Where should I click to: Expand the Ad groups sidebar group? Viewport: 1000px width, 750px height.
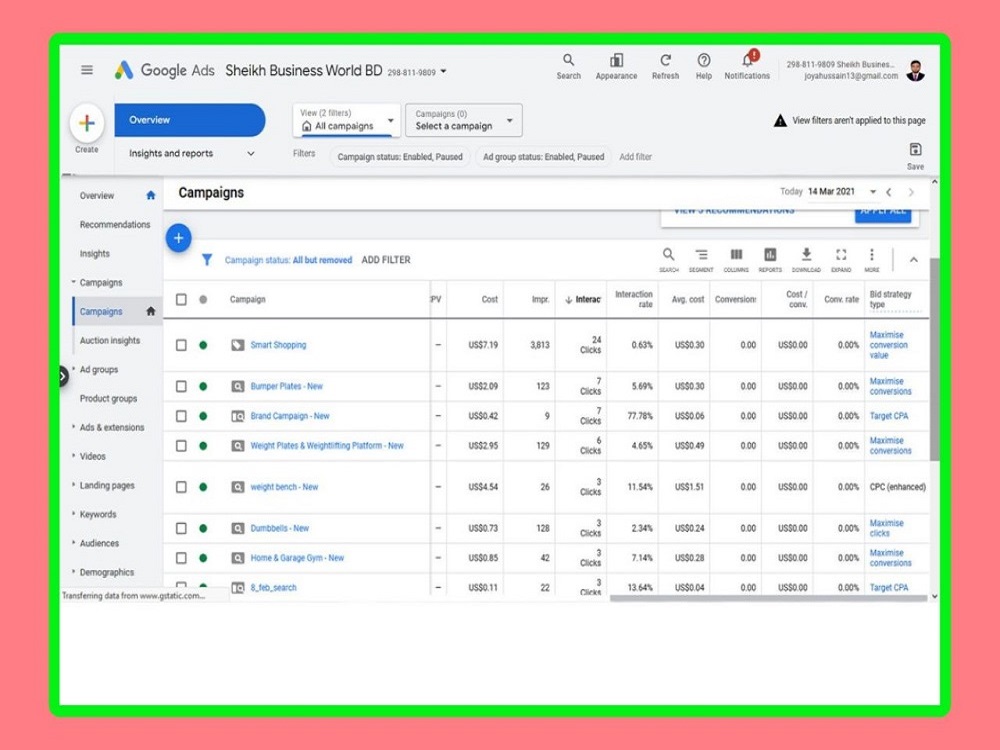point(73,369)
